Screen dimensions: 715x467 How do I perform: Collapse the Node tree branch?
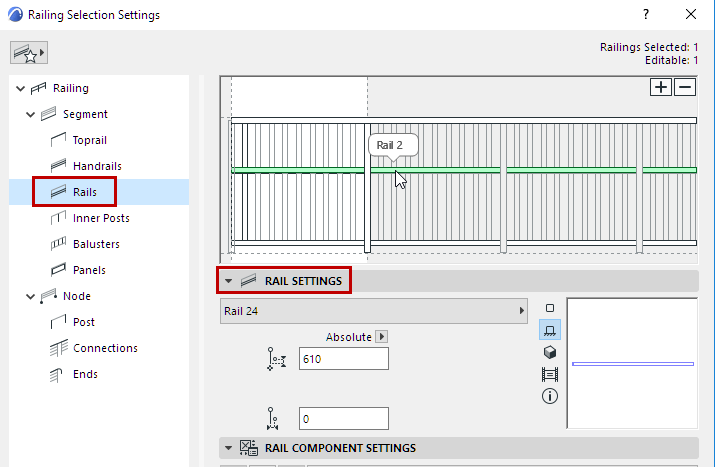[x=31, y=297]
